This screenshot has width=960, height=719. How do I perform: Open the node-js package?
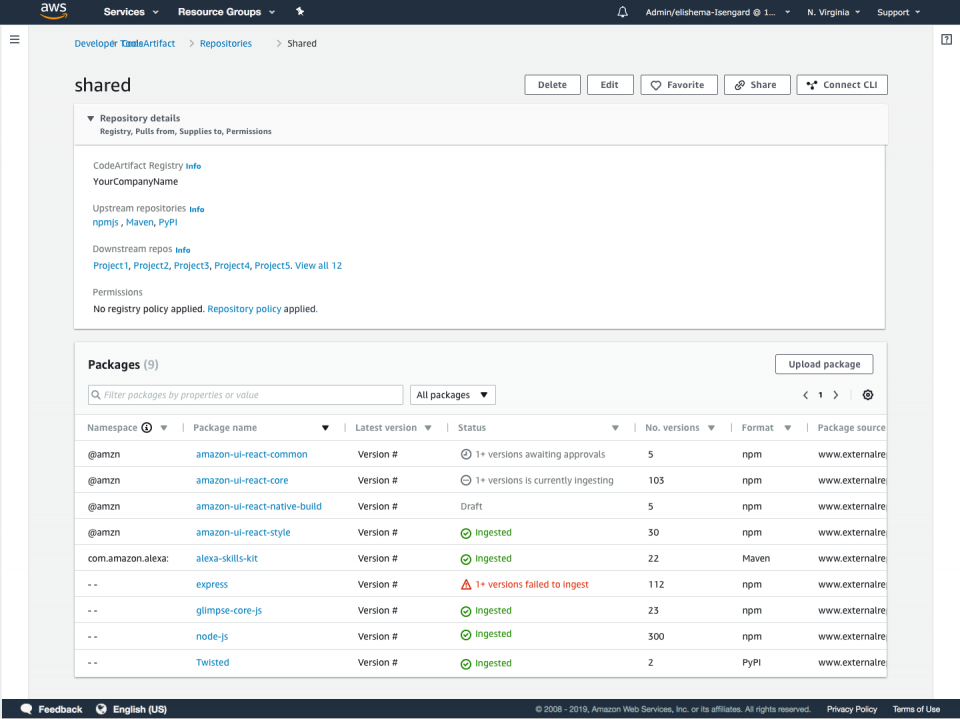(212, 637)
